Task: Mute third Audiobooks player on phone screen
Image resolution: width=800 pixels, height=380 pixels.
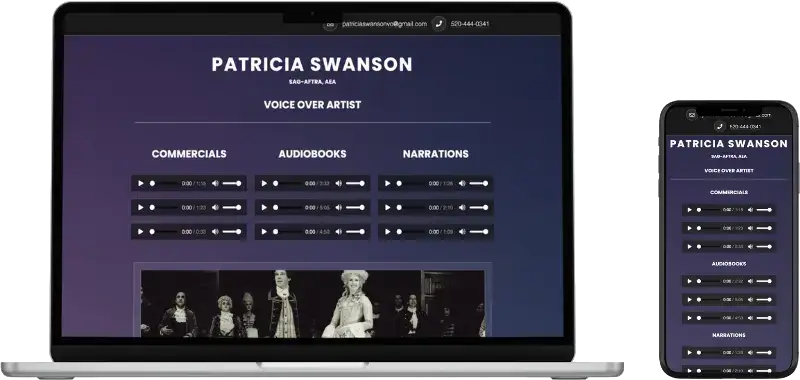Action: click(750, 318)
